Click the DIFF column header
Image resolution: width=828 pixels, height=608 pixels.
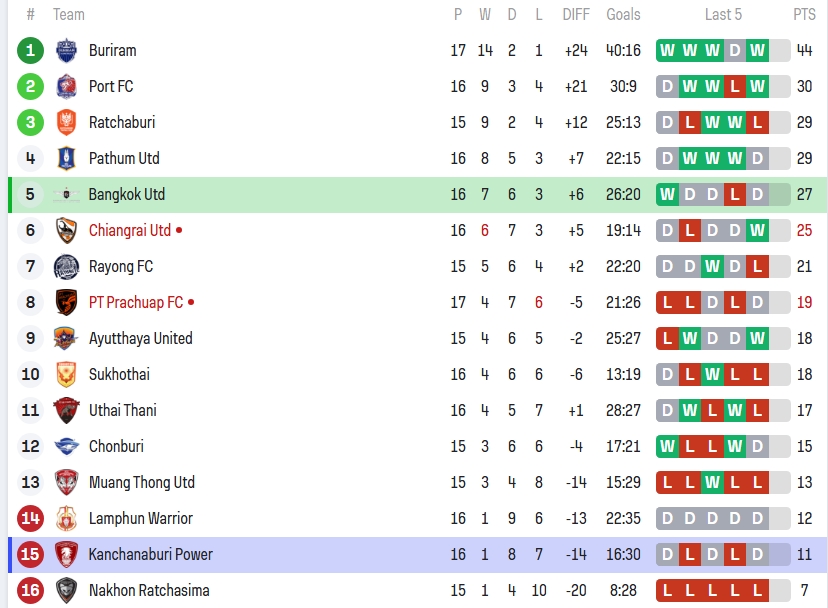[x=576, y=14]
